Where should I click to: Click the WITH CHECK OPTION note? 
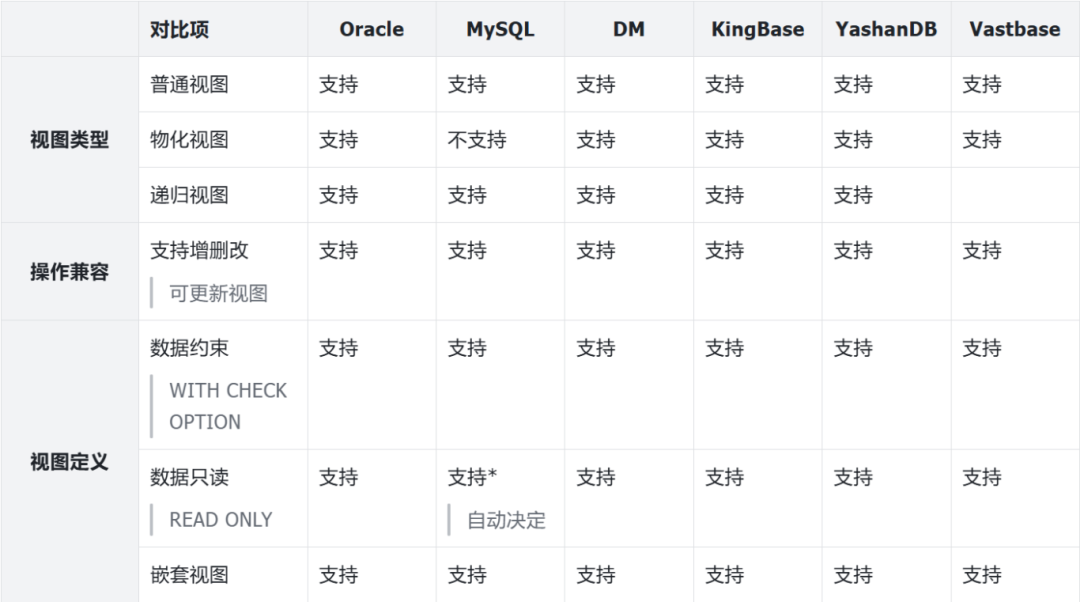pyautogui.click(x=227, y=406)
